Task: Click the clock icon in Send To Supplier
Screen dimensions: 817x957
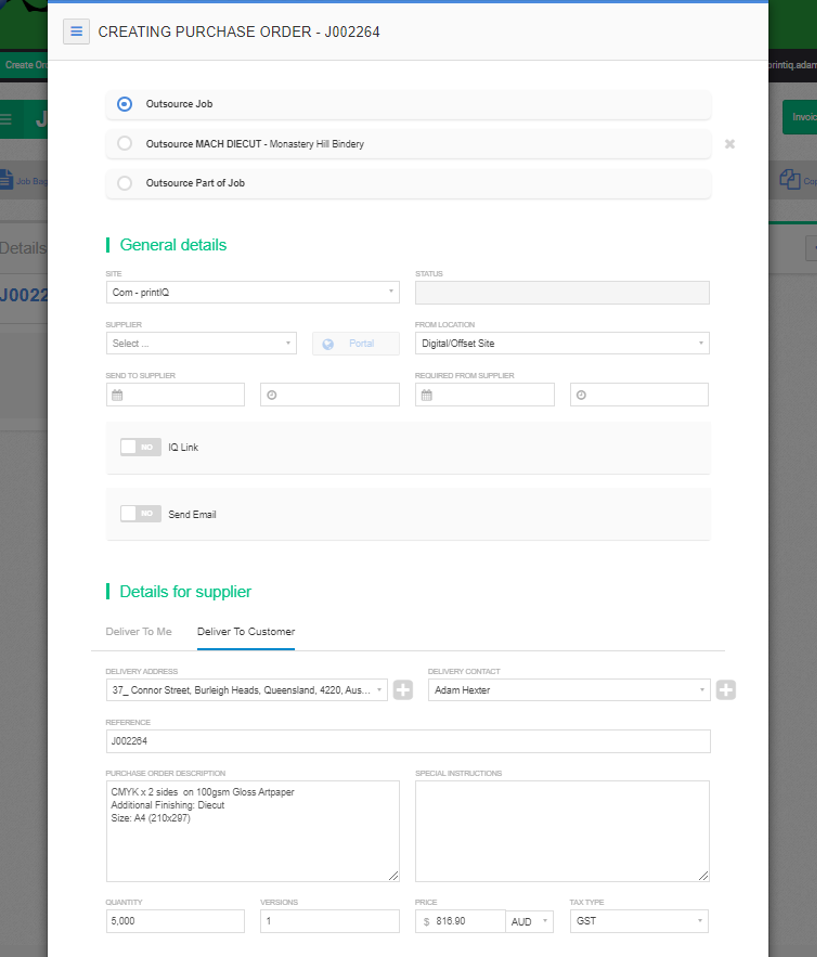Action: point(272,395)
